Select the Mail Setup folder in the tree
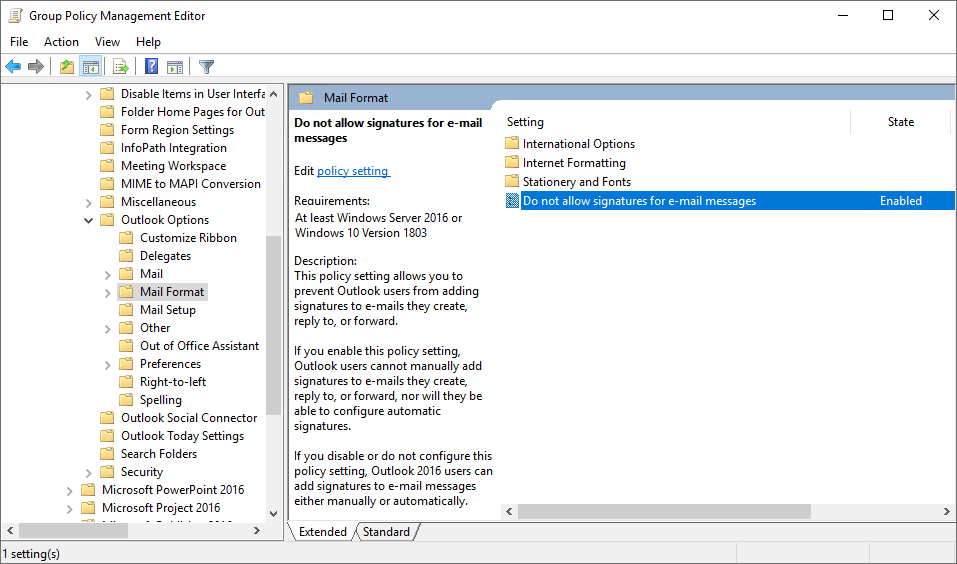 pyautogui.click(x=167, y=310)
